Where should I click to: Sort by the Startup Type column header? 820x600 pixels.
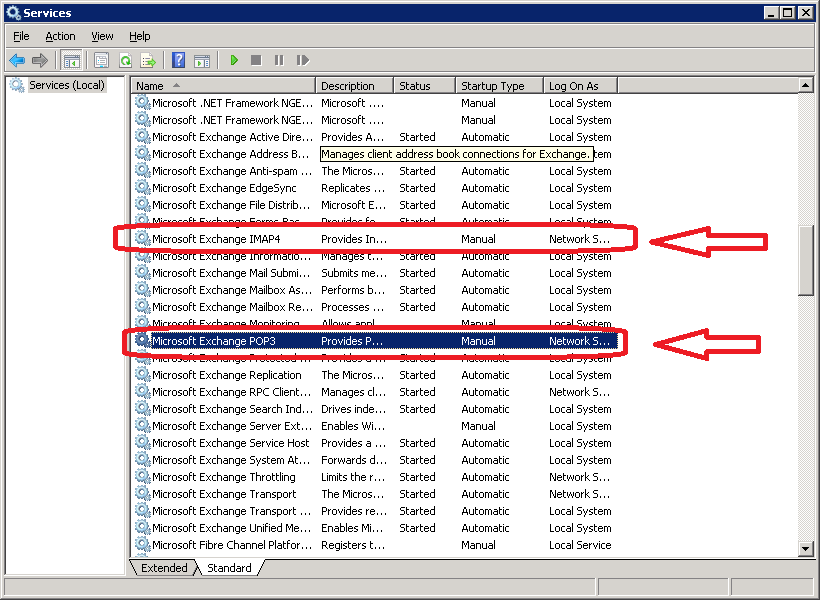[x=499, y=86]
